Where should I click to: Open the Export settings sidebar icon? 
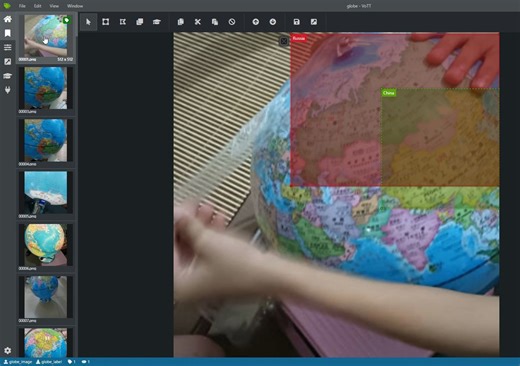[x=8, y=62]
